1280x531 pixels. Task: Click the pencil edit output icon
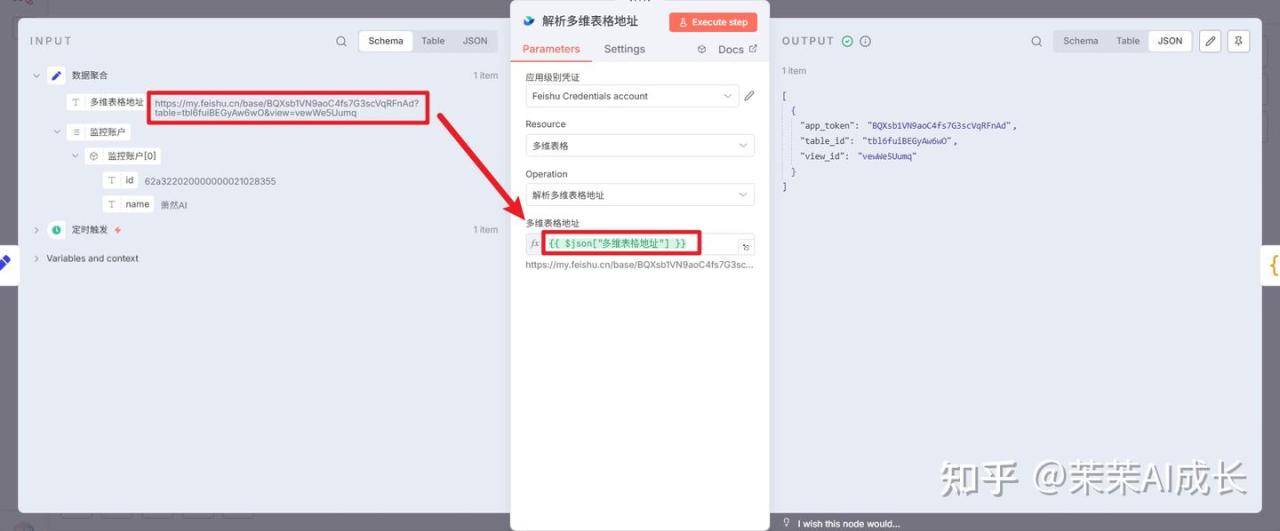coord(1210,41)
